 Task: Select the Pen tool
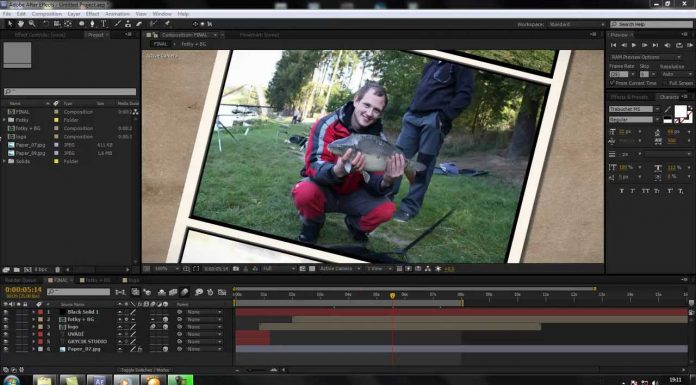point(92,24)
